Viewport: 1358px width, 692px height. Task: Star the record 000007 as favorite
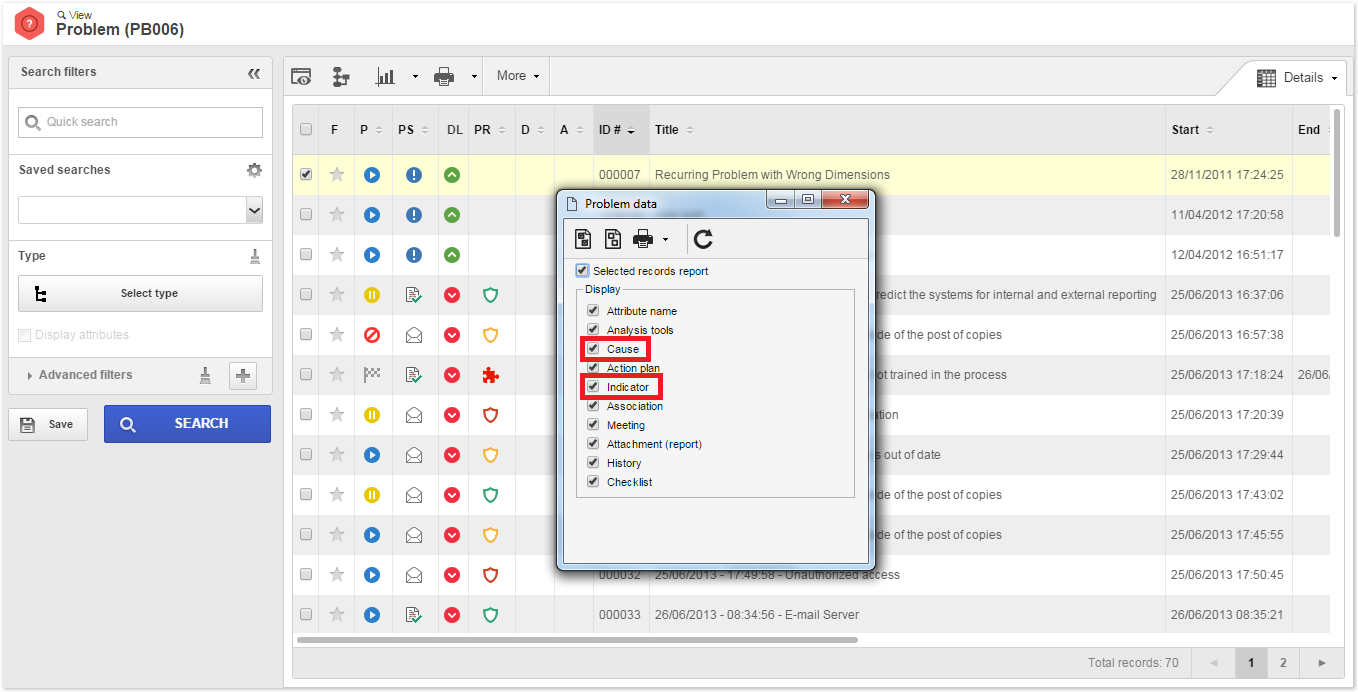tap(337, 174)
